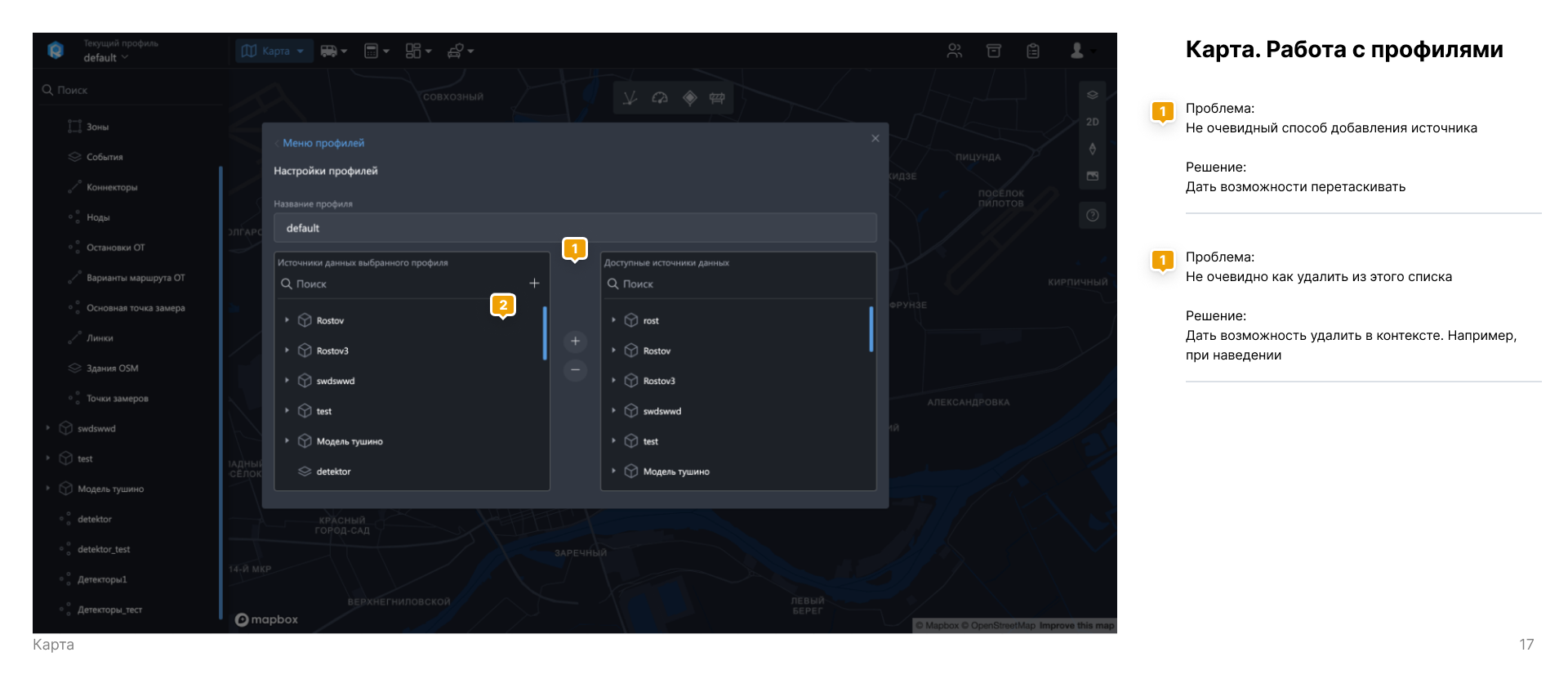Expand swdswwd in left sidebar tree
Viewport: 1568px width, 688px height.
tap(47, 428)
